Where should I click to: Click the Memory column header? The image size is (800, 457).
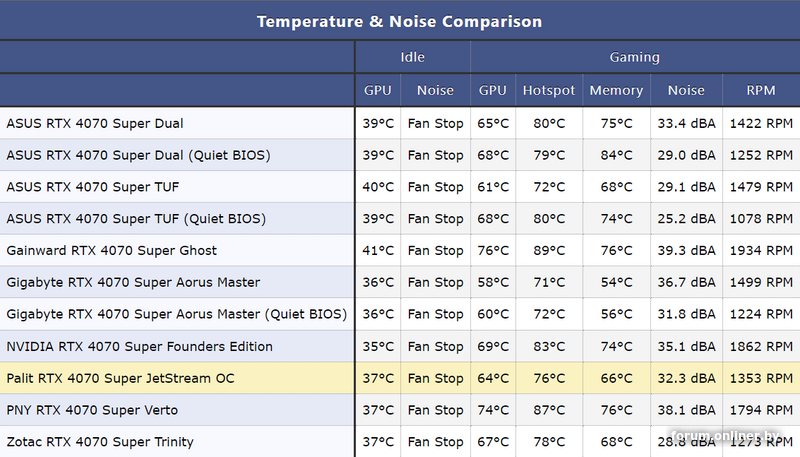click(616, 90)
